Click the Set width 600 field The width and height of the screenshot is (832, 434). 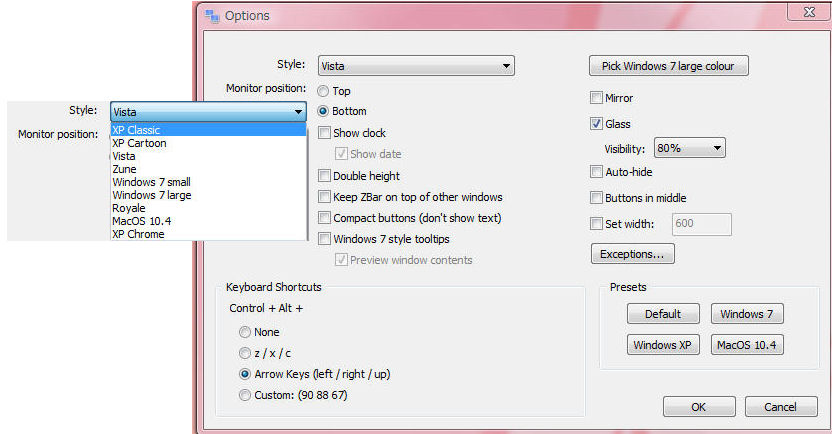(x=701, y=224)
